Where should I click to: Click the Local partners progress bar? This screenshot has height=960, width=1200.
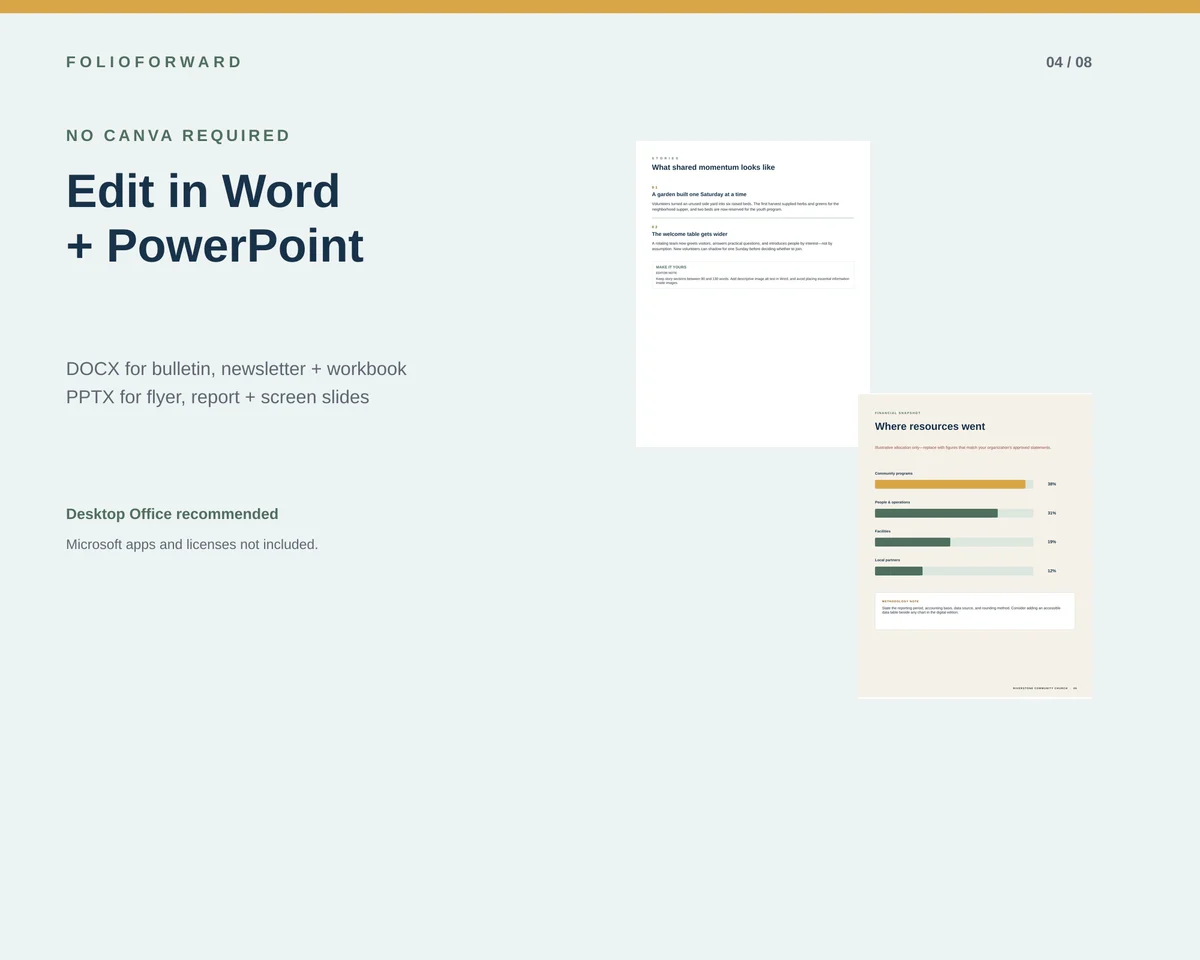954,571
